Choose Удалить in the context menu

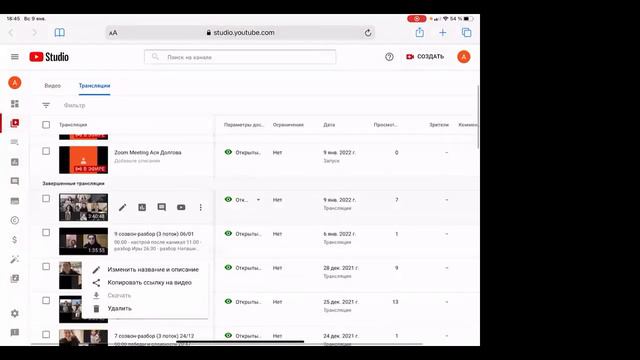(x=145, y=308)
